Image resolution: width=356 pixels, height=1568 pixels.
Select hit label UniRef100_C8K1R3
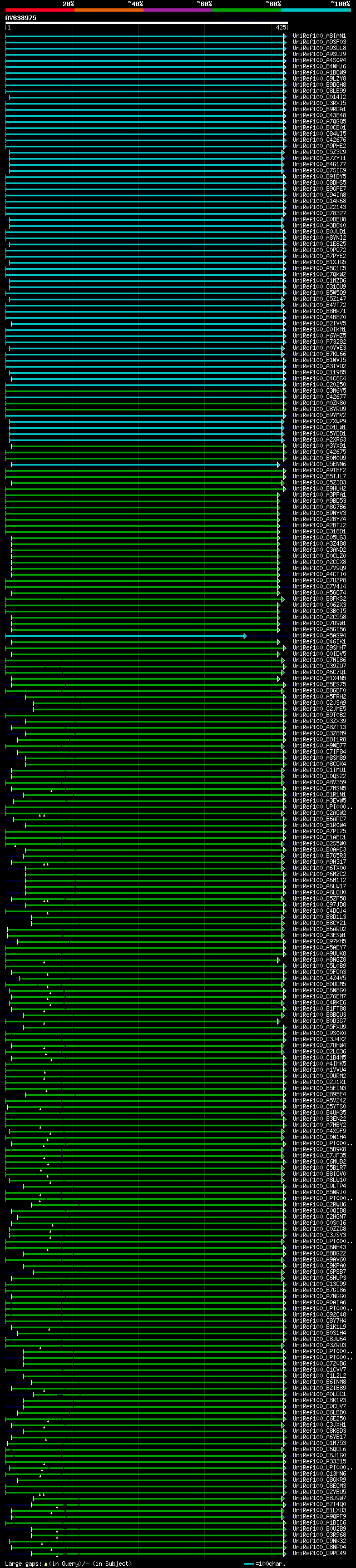(x=319, y=1400)
